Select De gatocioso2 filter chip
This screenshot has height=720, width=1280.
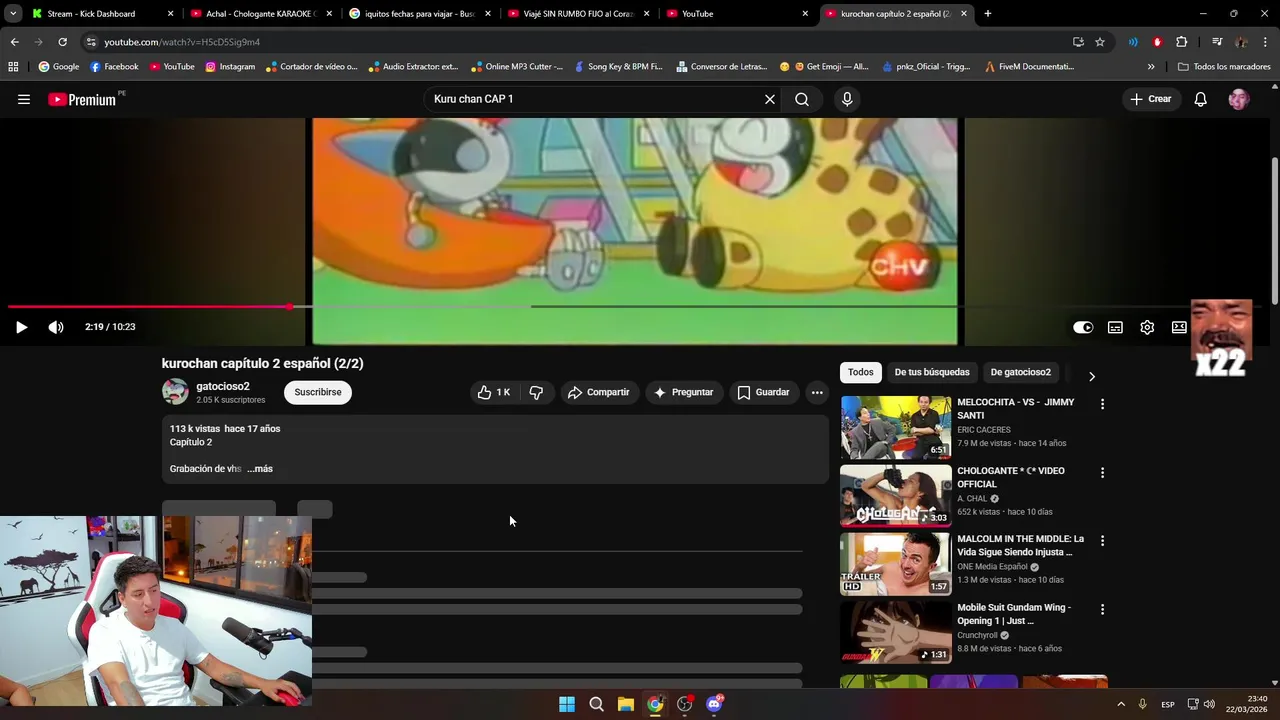[x=1021, y=372]
